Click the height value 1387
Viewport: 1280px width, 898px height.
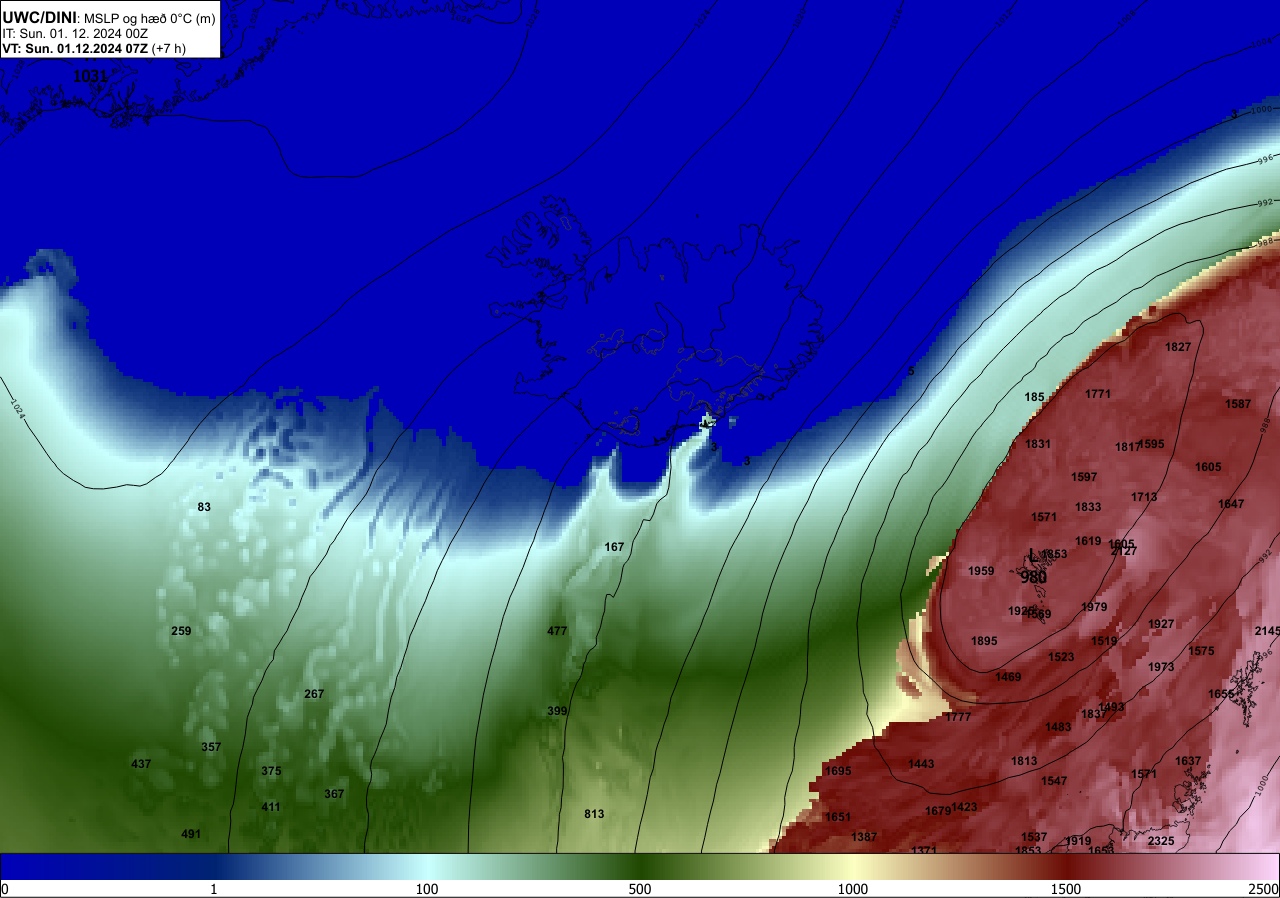pos(864,837)
